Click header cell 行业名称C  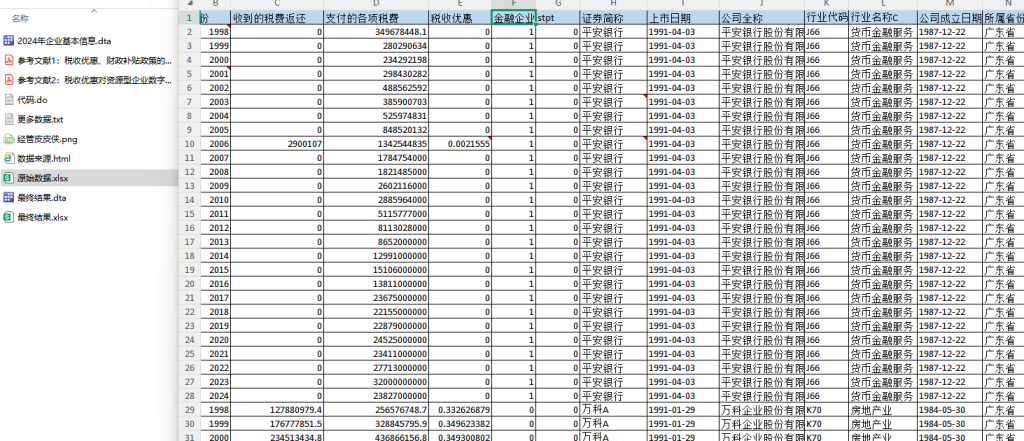883,18
